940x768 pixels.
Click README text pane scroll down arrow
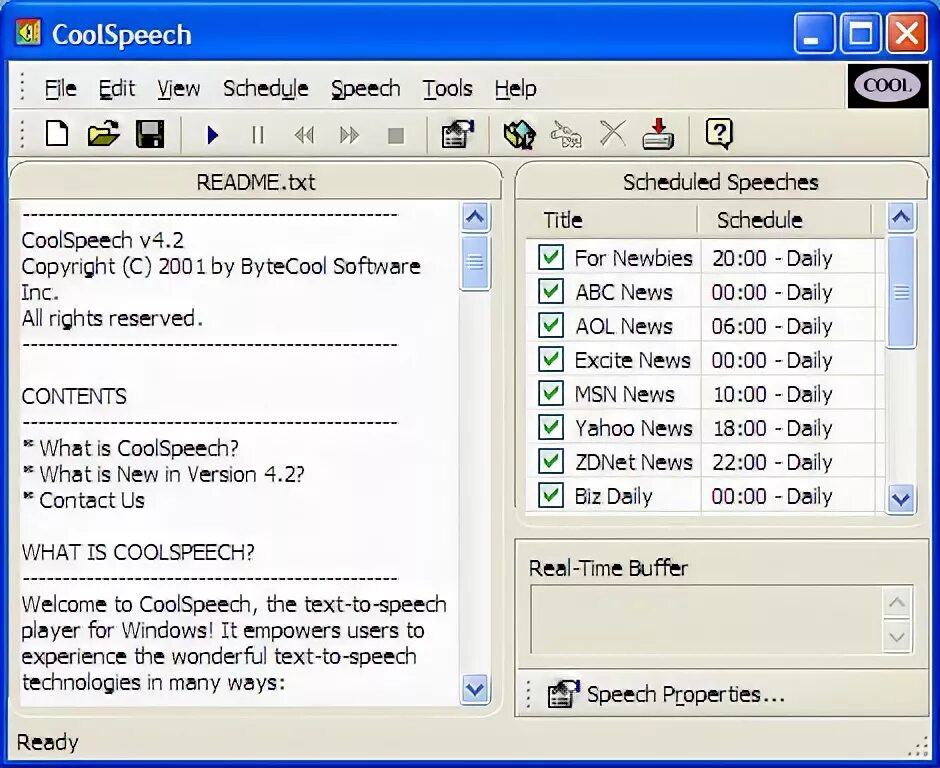point(475,689)
